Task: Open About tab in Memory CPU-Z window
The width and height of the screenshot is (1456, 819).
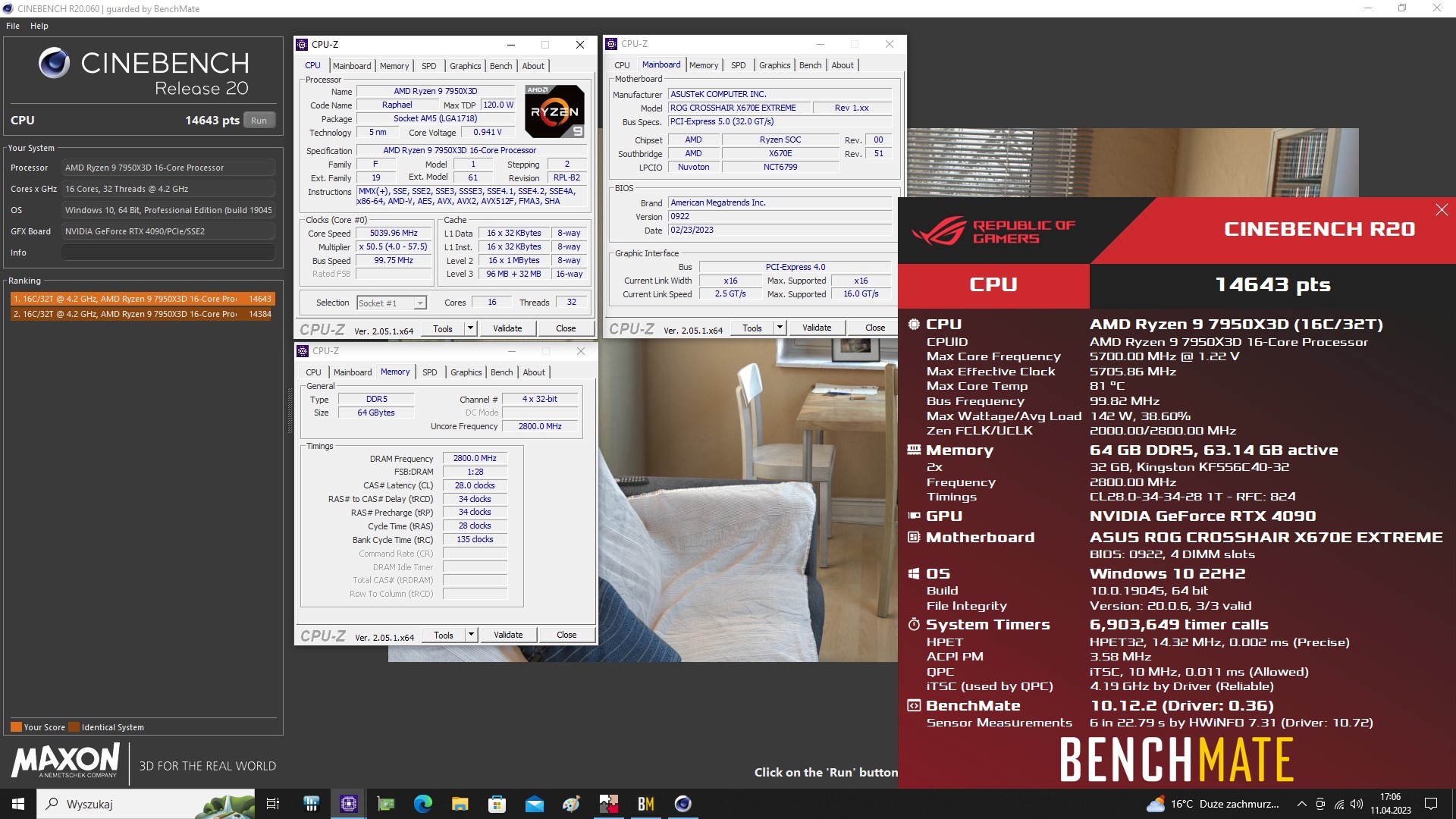Action: click(x=534, y=372)
